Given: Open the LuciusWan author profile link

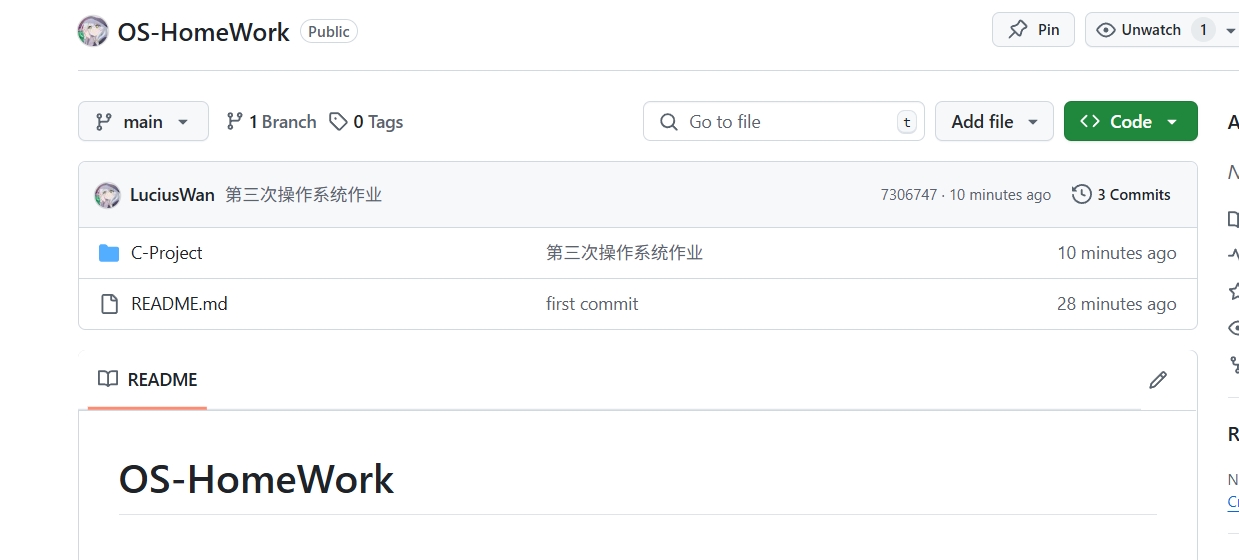Looking at the screenshot, I should coord(172,195).
